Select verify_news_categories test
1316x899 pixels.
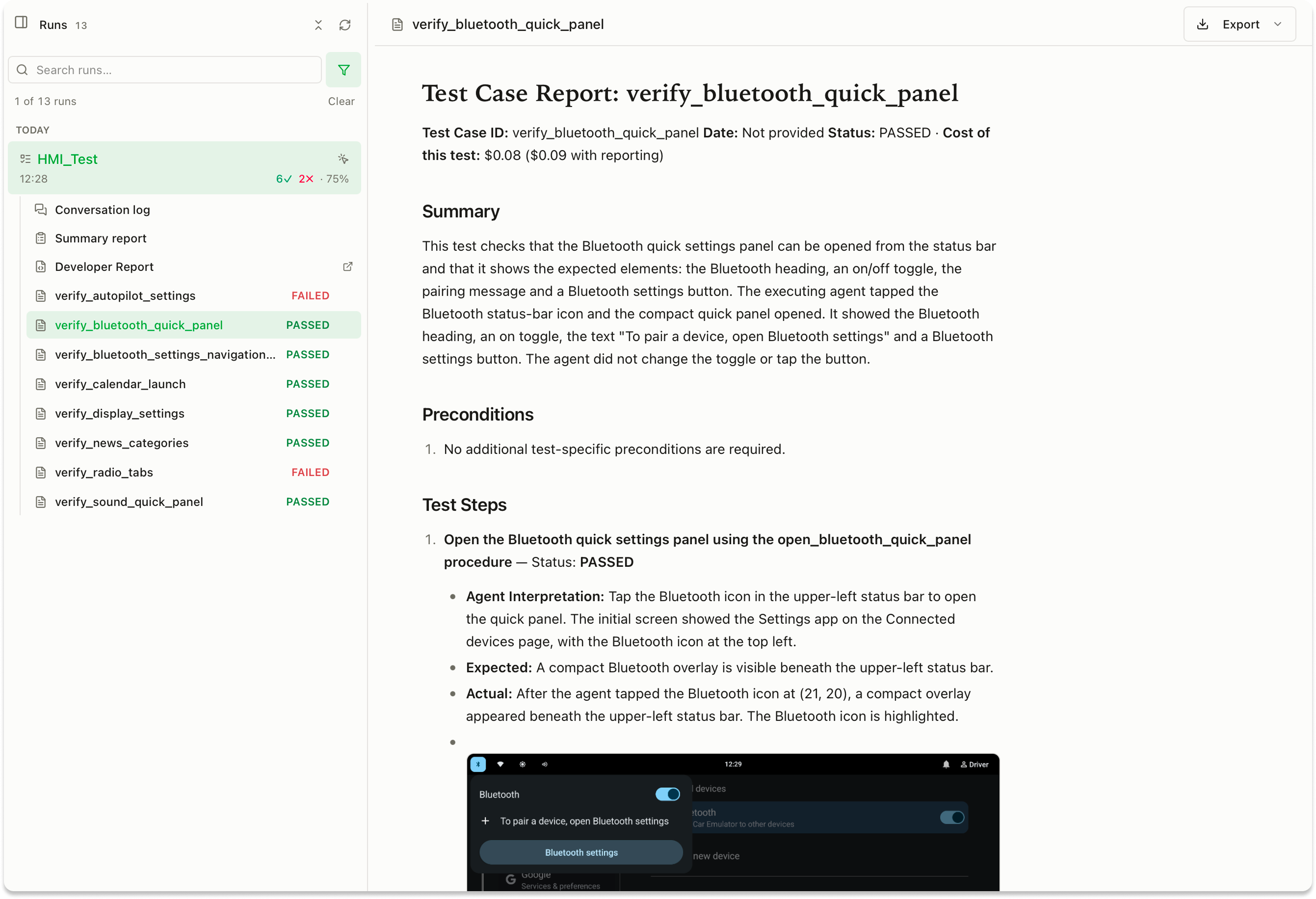[194, 443]
